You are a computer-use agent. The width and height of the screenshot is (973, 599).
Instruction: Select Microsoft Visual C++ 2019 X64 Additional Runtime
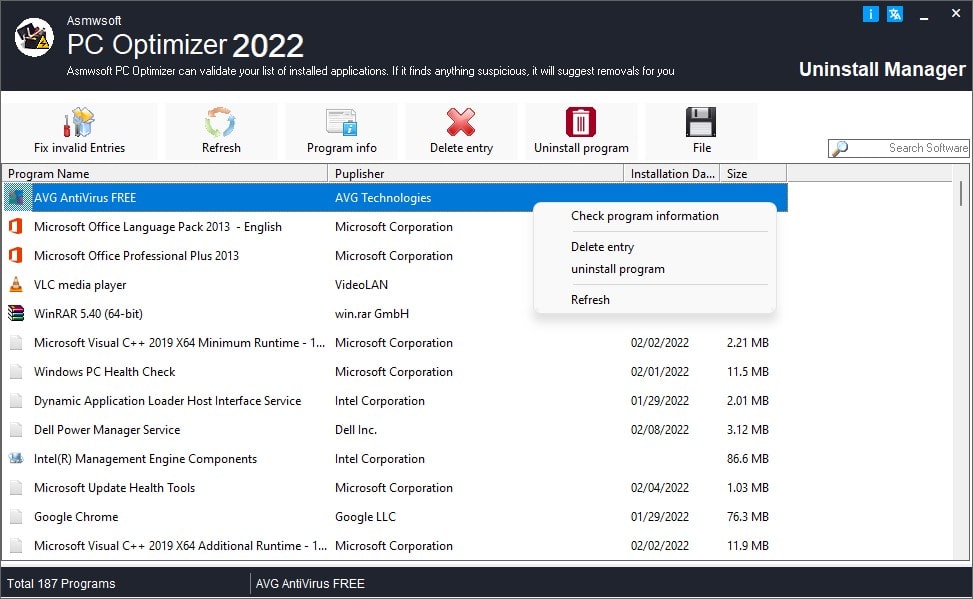180,546
